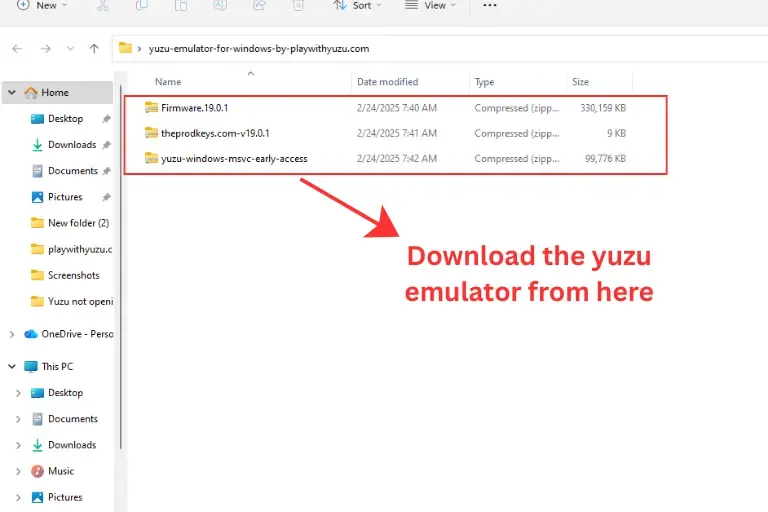Open Documents under This PC
Viewport: 768px width, 512px height.
click(x=72, y=418)
